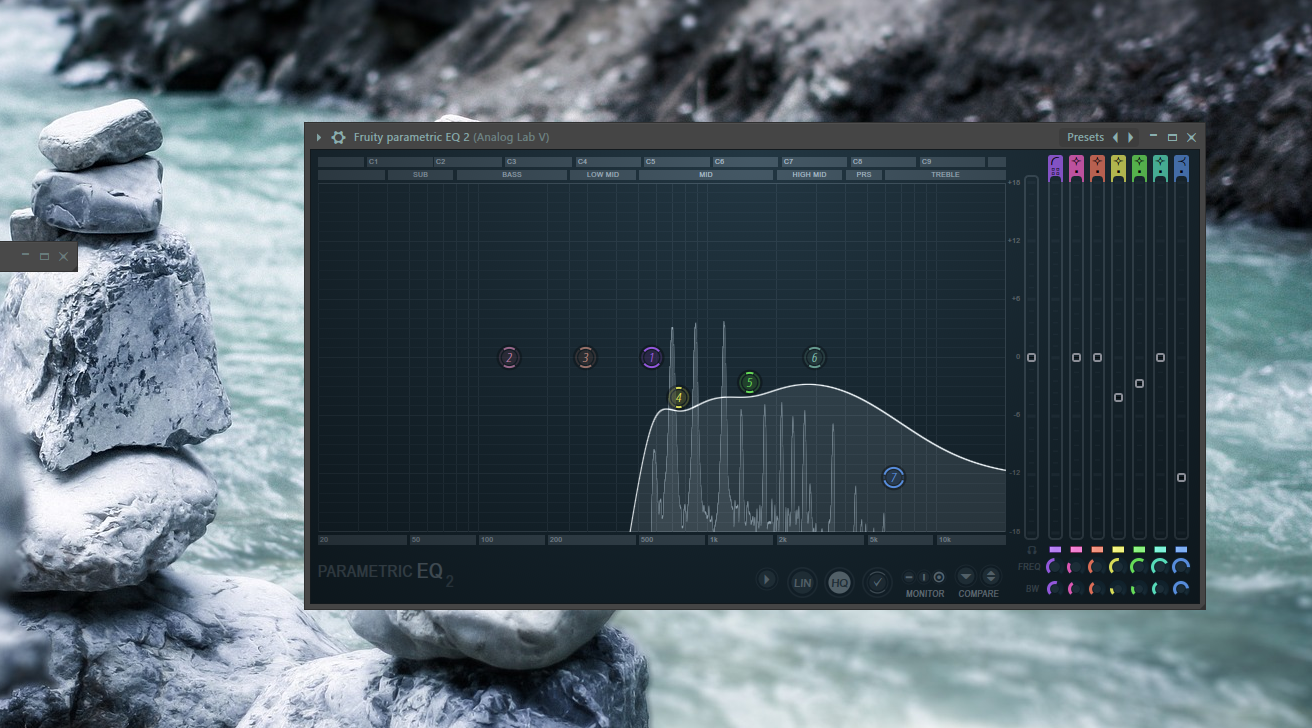Click blue band 7 FREQ knob
Screen dimensions: 1312x728
click(x=1181, y=566)
